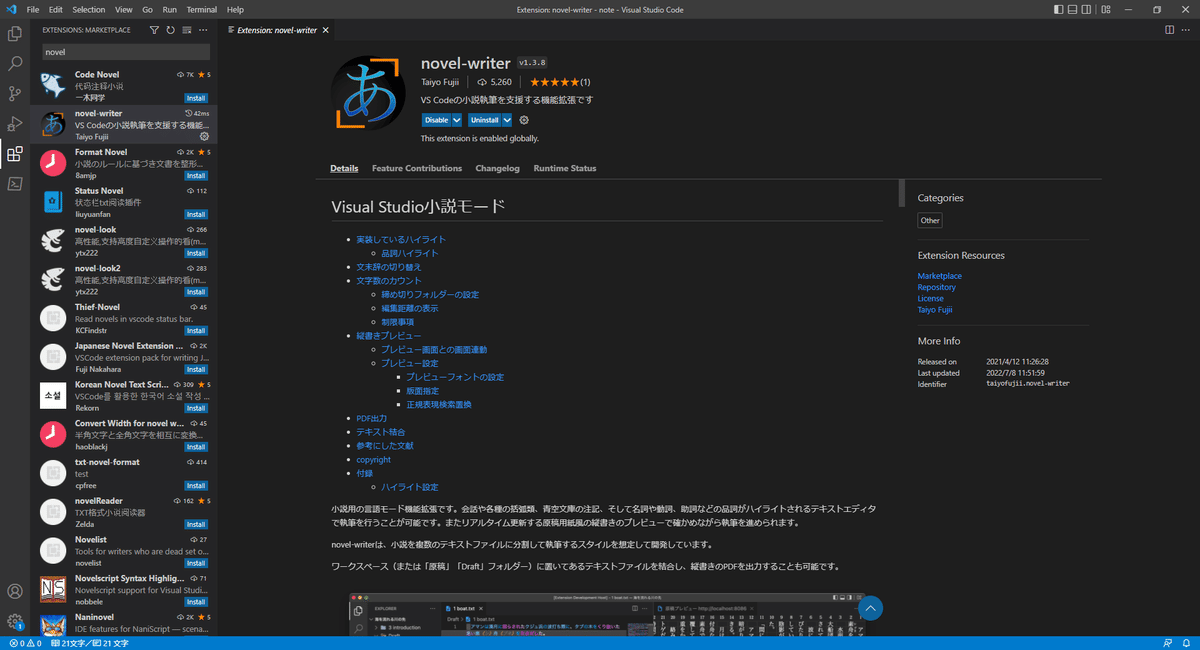Click the novel-writer extension logo
Image resolution: width=1200 pixels, height=650 pixels.
tap(369, 93)
